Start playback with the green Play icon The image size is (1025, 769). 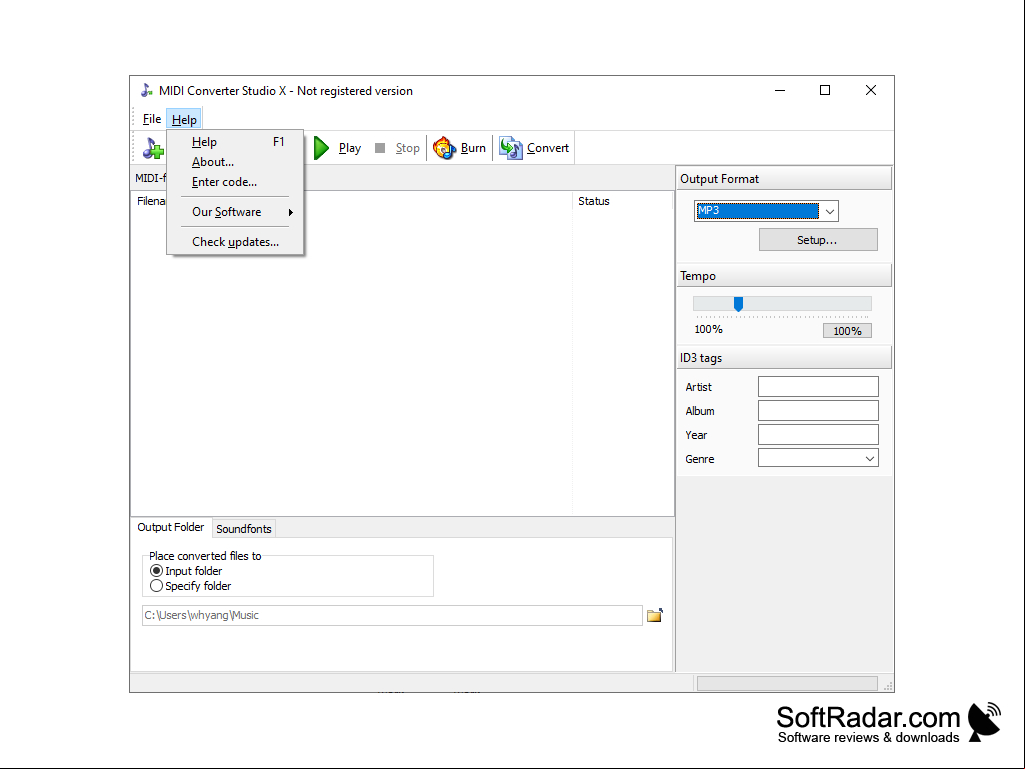click(x=321, y=148)
